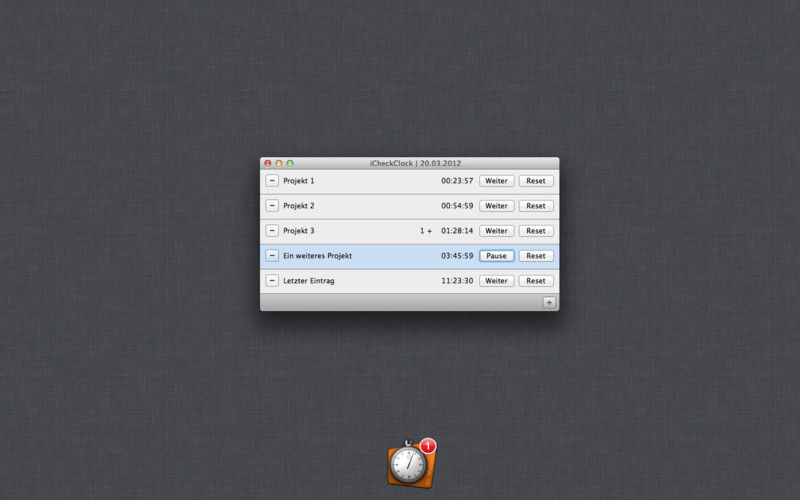
Task: Continue Projekt 3 timer with Weiter
Action: [496, 231]
